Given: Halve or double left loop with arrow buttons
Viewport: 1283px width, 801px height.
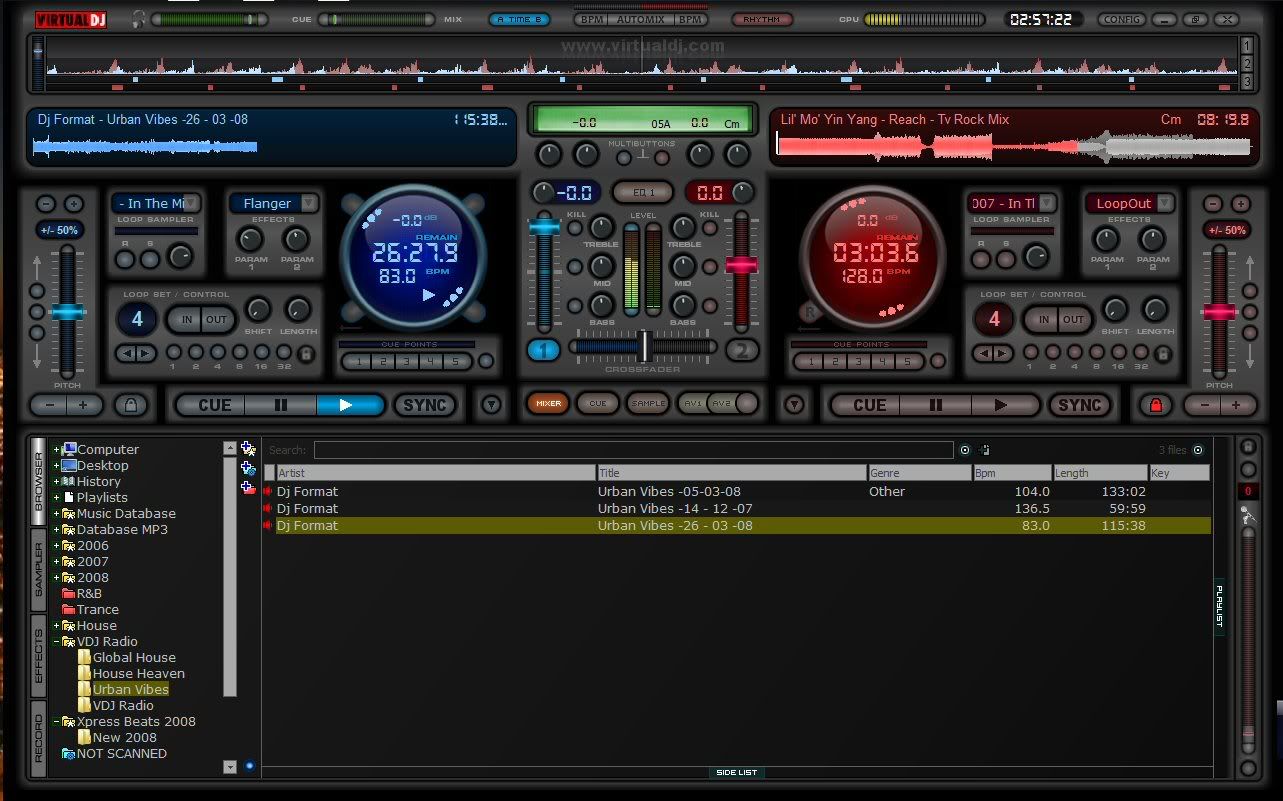Looking at the screenshot, I should coord(136,353).
